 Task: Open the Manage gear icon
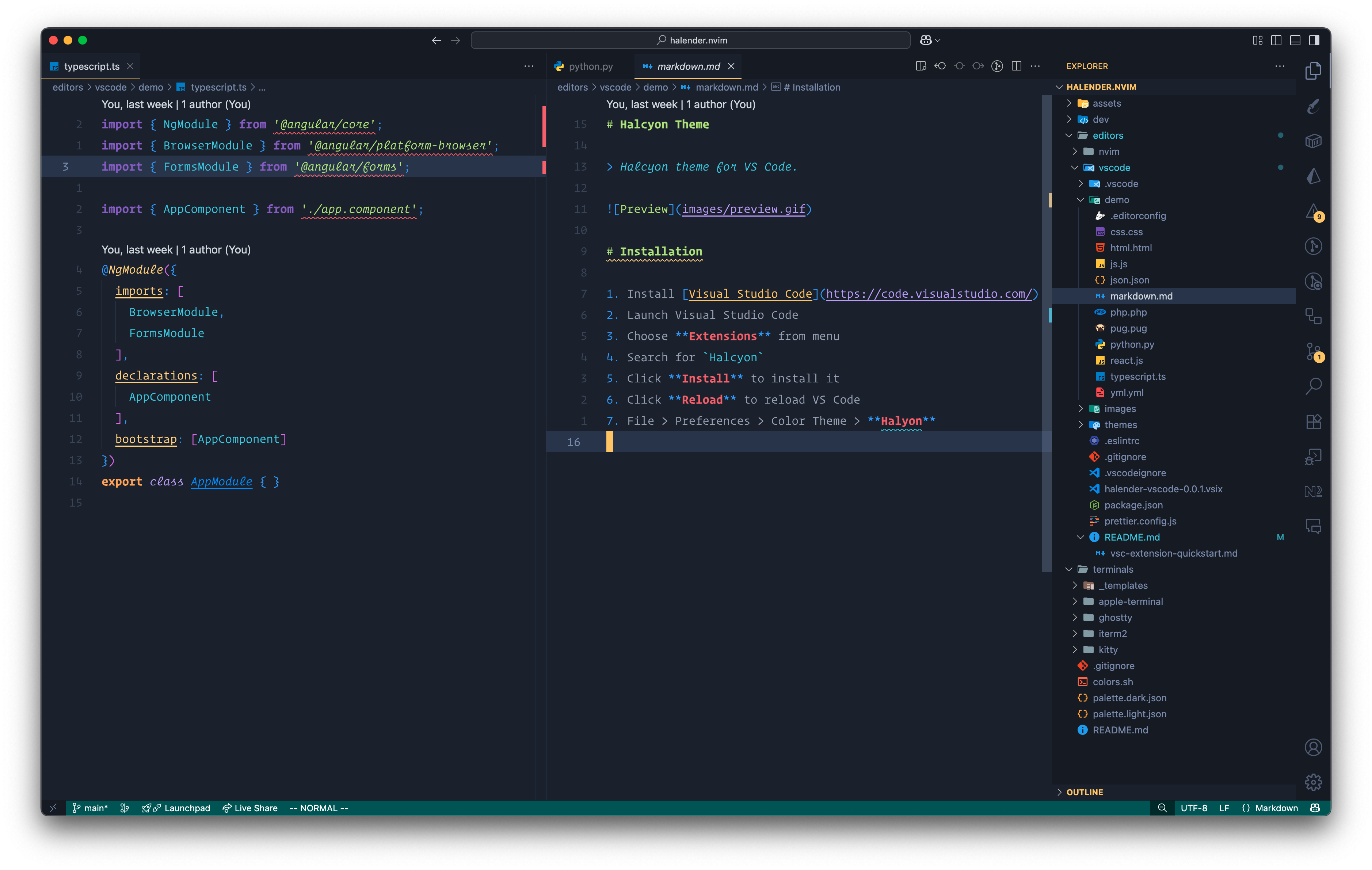(1313, 782)
